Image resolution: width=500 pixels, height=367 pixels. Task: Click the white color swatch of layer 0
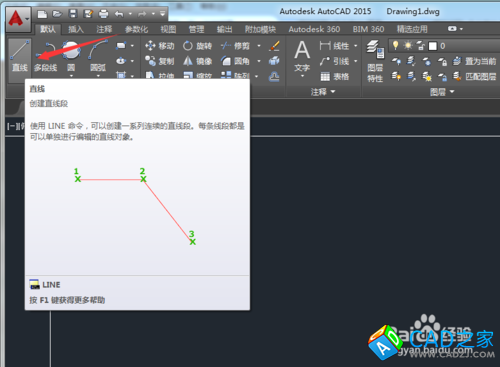pos(433,46)
